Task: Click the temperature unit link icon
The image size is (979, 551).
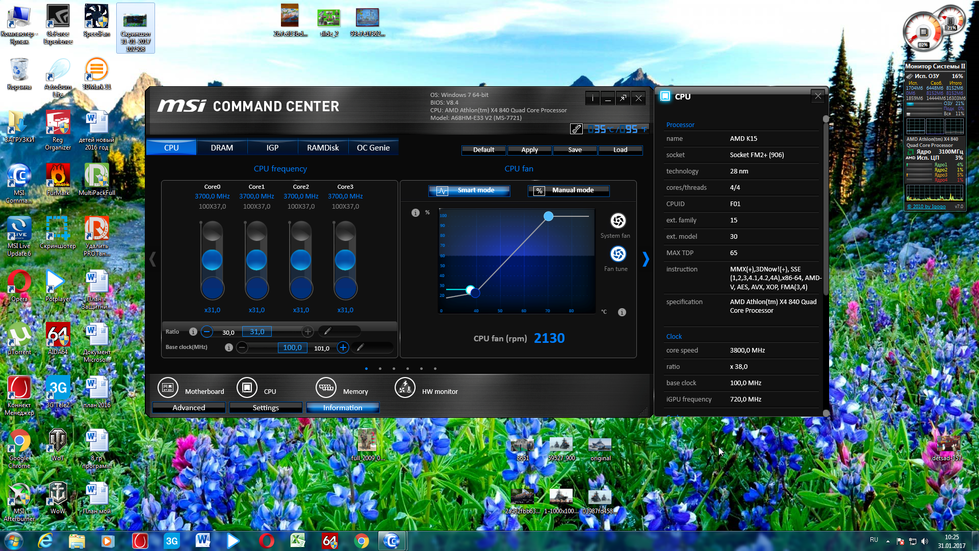Action: [x=576, y=129]
